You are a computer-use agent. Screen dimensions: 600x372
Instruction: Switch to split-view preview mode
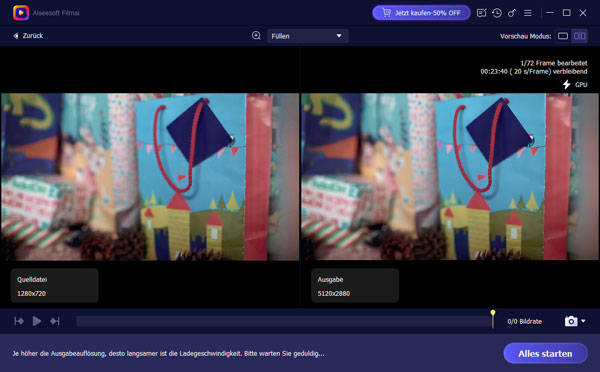[x=579, y=36]
